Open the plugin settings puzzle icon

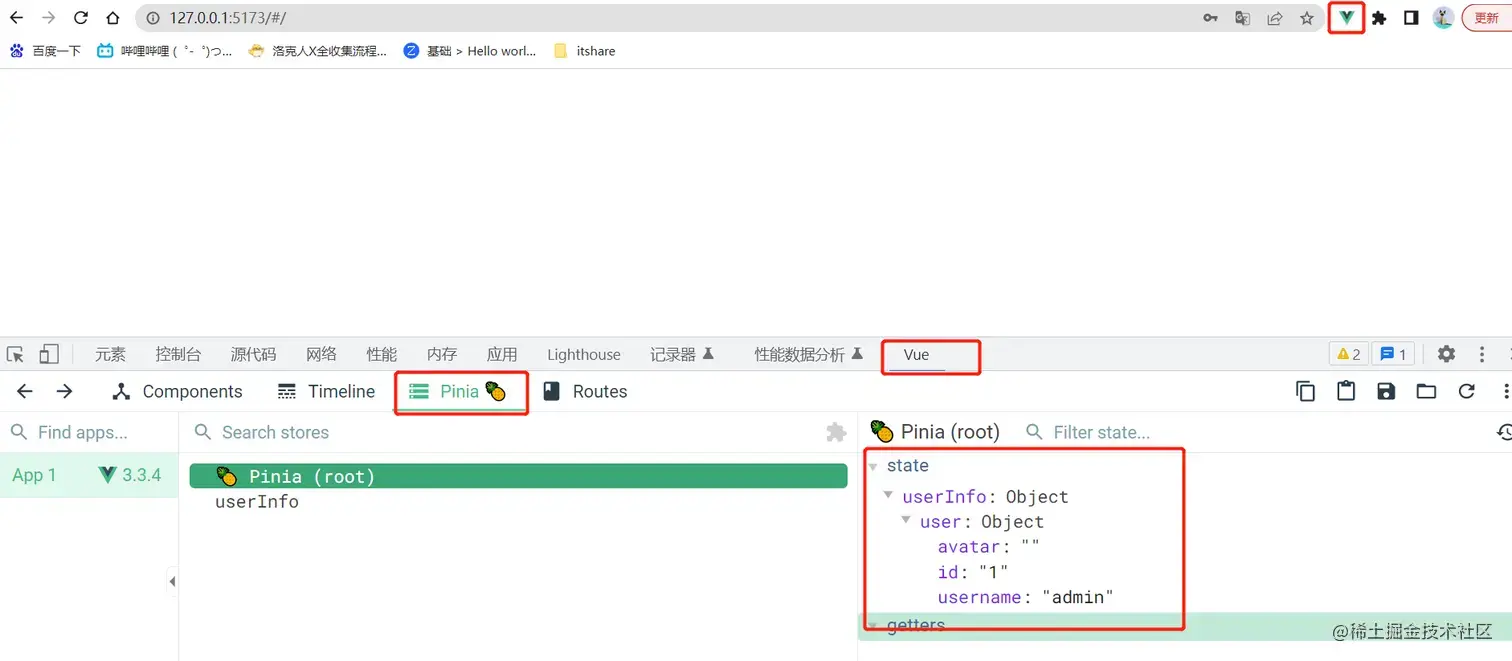coord(836,432)
